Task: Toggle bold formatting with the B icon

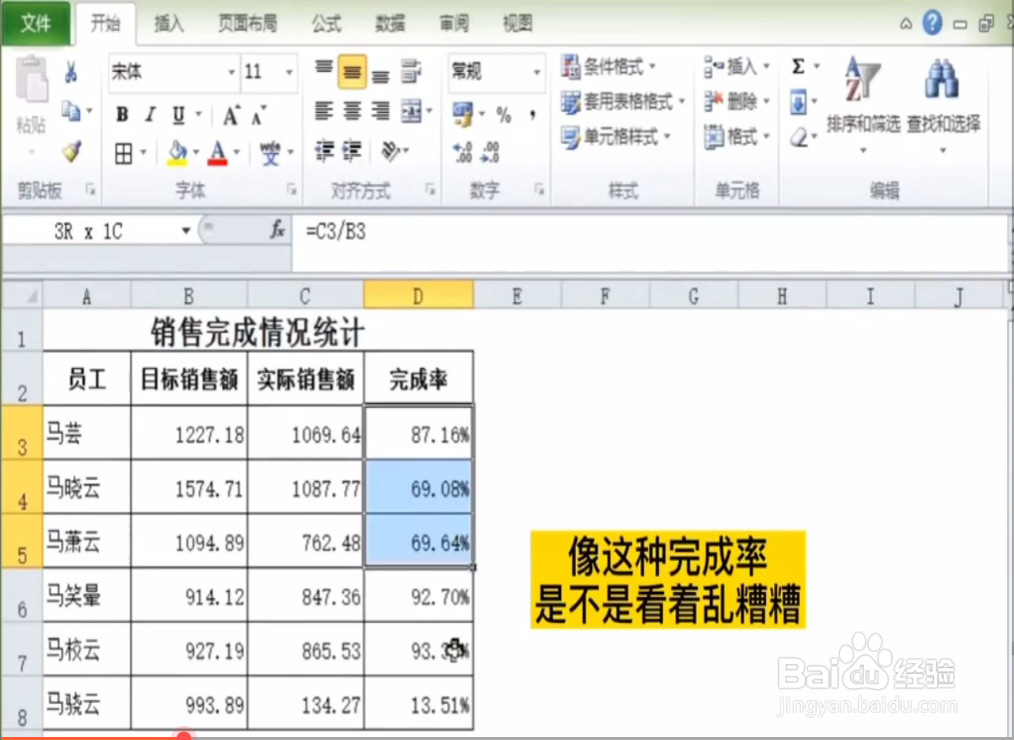Action: pos(124,114)
